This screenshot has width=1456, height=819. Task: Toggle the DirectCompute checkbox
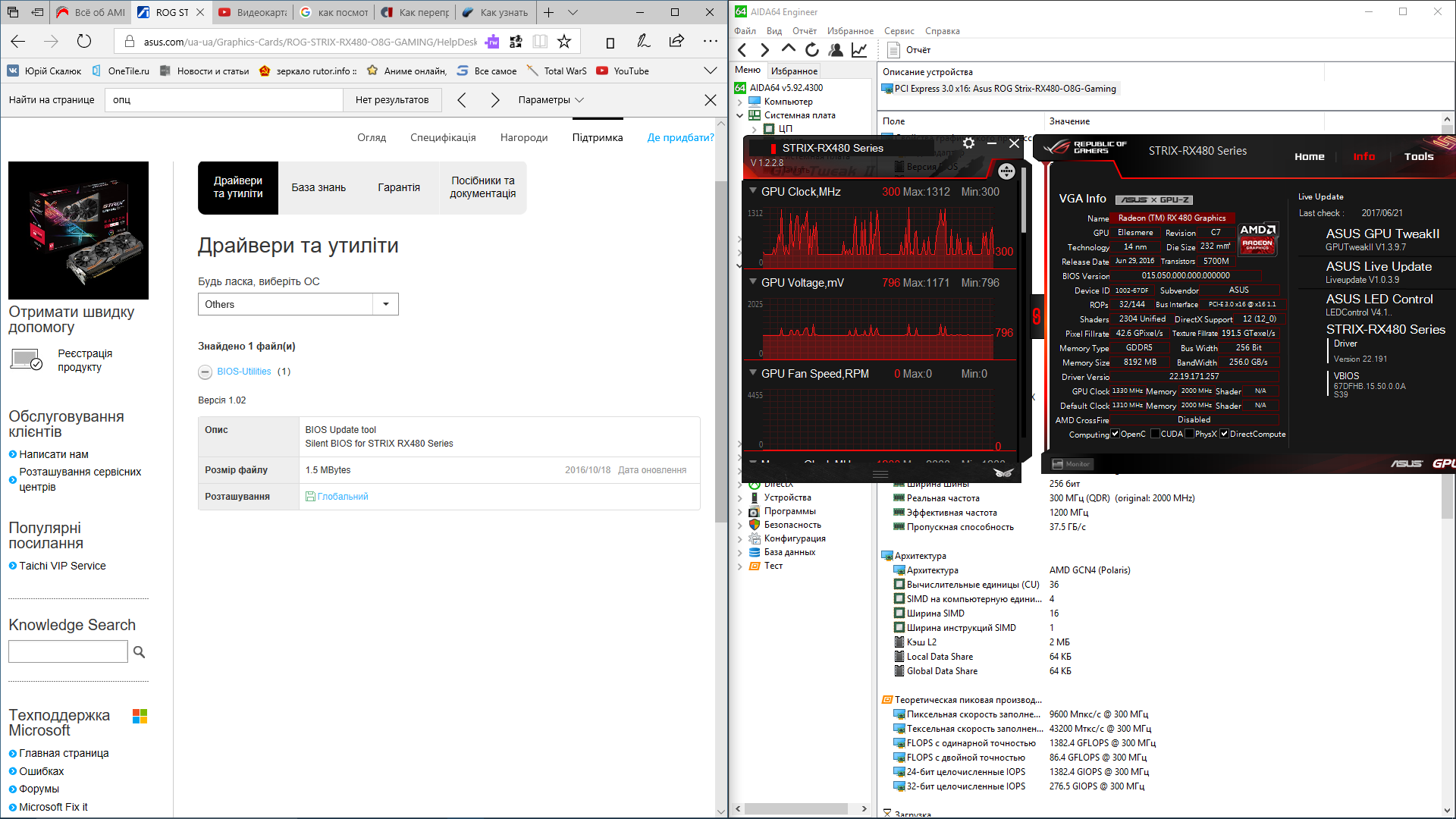(1224, 434)
